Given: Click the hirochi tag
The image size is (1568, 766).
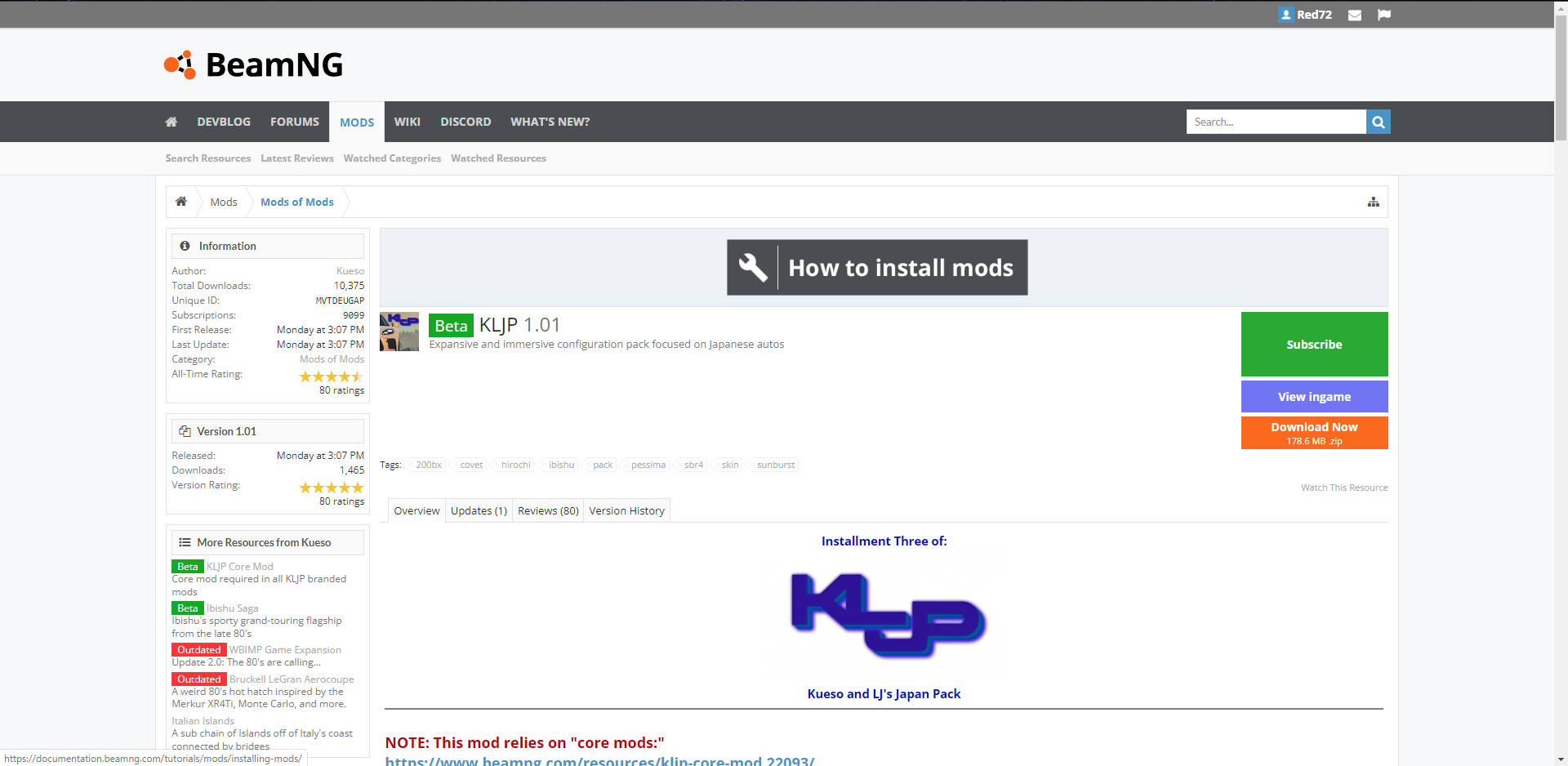Looking at the screenshot, I should pyautogui.click(x=515, y=465).
